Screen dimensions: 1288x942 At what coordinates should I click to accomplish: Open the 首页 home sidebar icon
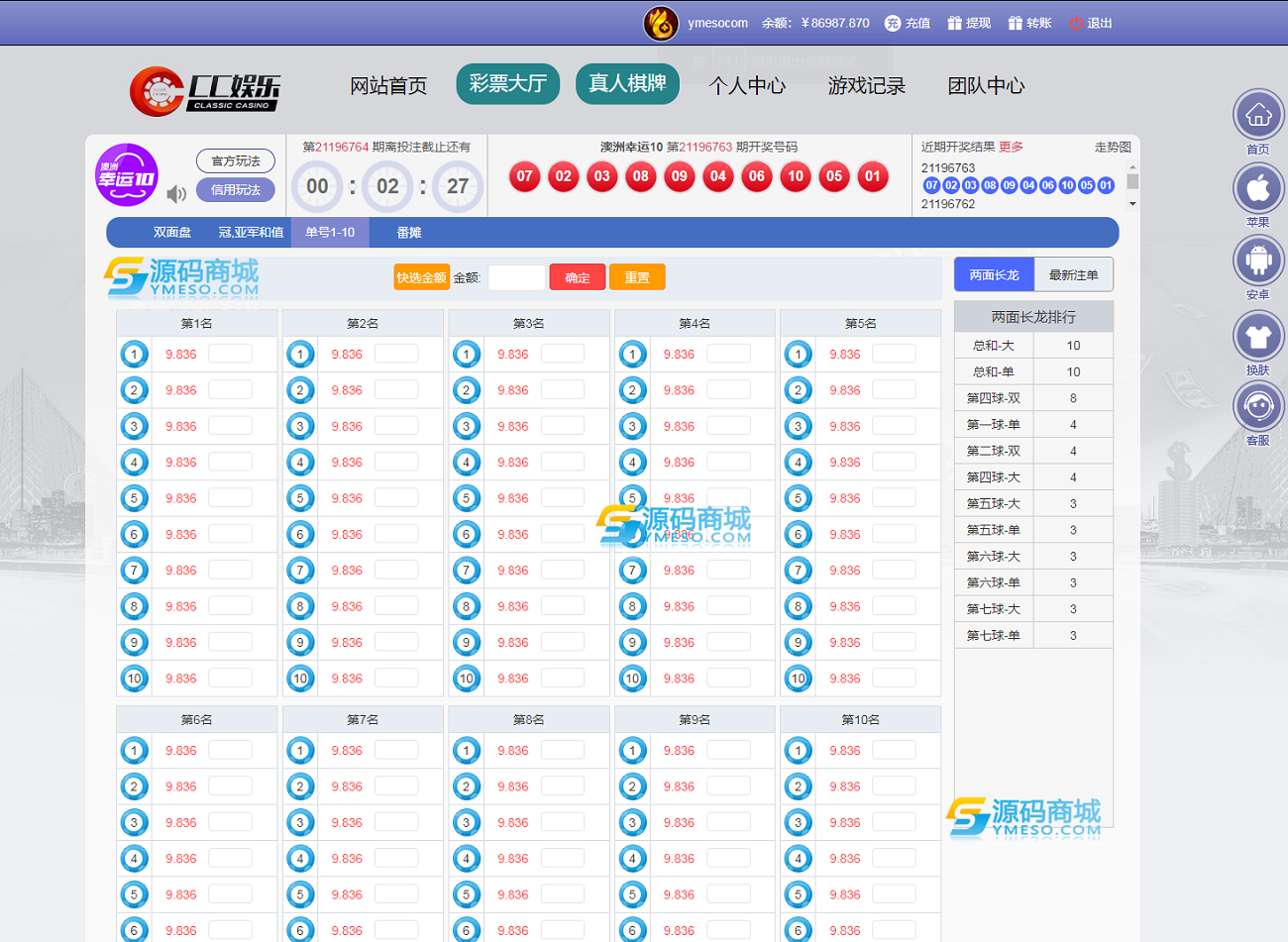pyautogui.click(x=1258, y=115)
